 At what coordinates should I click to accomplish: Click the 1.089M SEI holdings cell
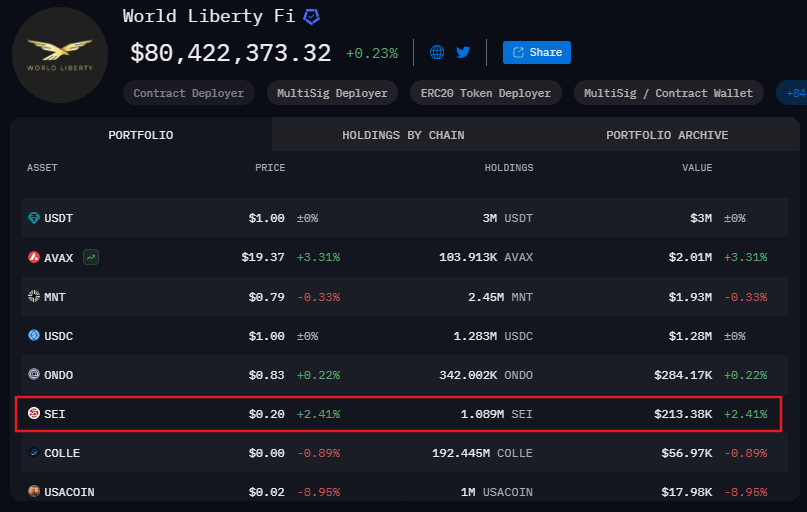coord(497,414)
